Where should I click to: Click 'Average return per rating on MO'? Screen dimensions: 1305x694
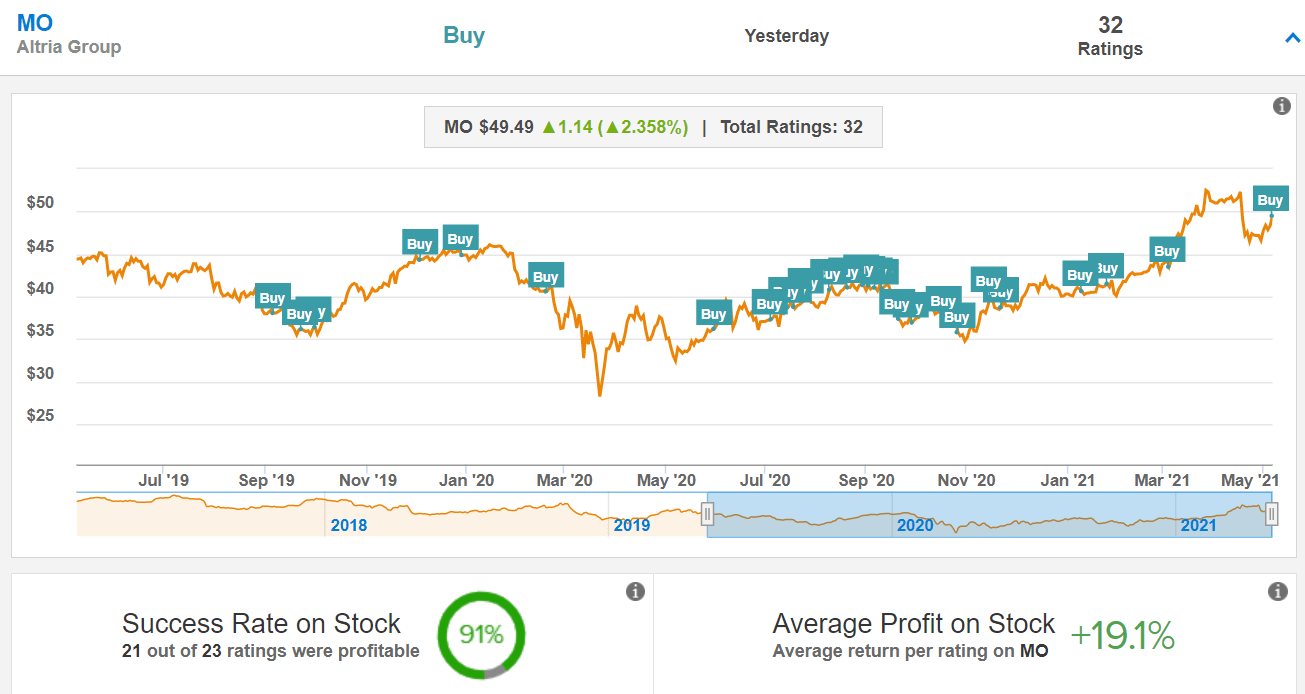910,652
